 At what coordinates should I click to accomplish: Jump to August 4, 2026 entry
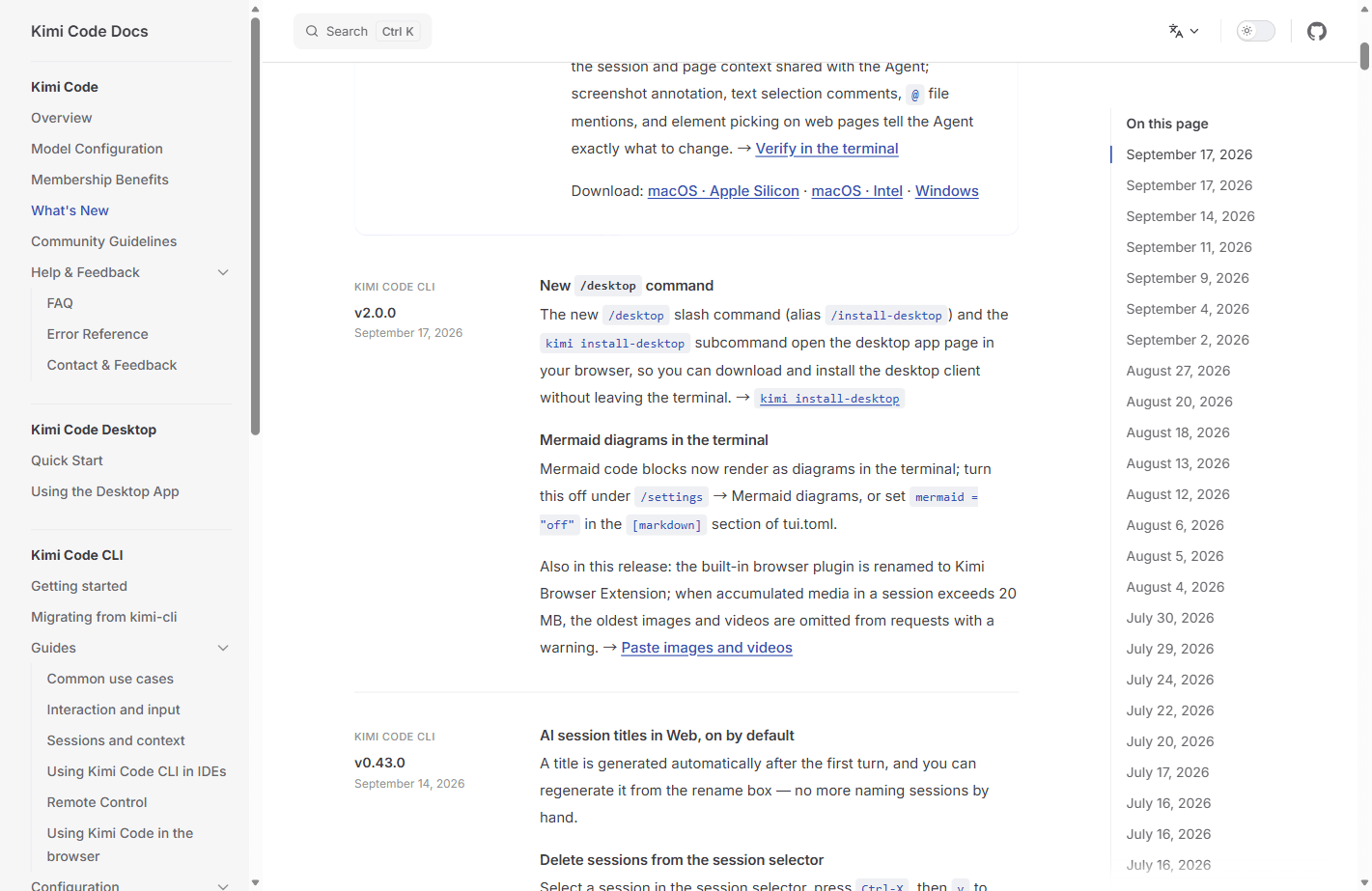coord(1175,587)
